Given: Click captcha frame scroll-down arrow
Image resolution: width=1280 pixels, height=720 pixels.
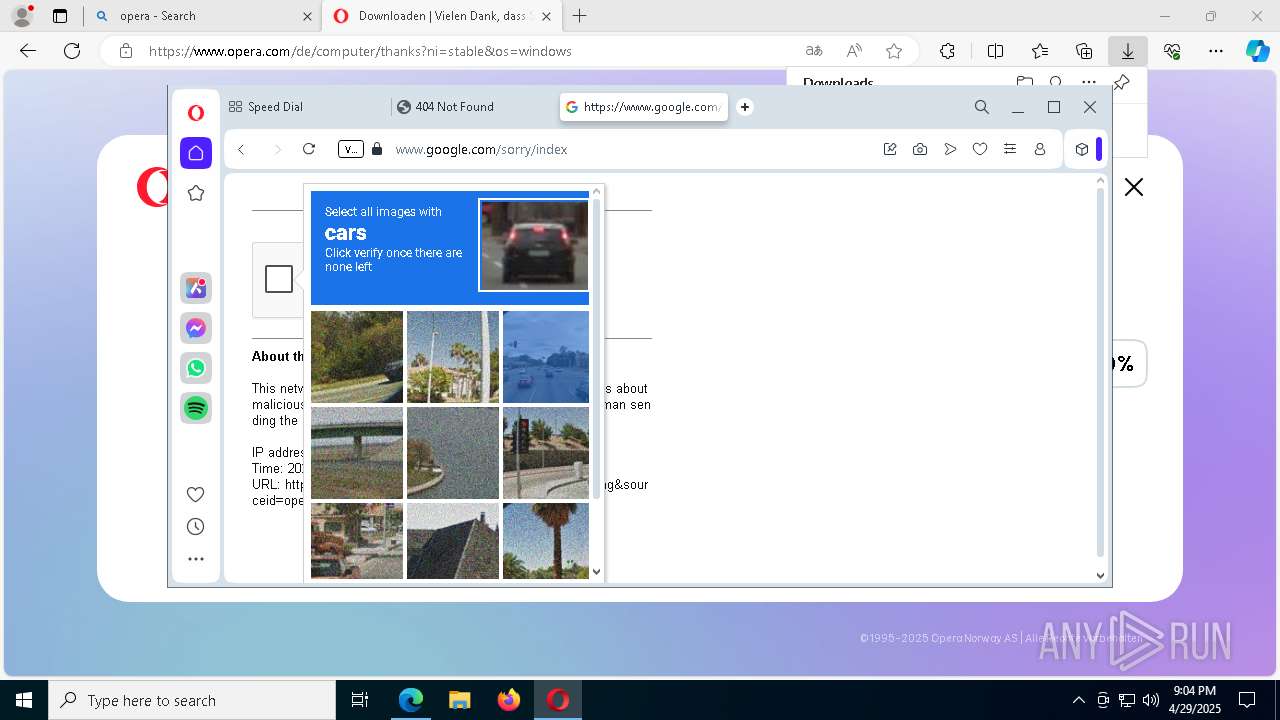Looking at the screenshot, I should (597, 572).
